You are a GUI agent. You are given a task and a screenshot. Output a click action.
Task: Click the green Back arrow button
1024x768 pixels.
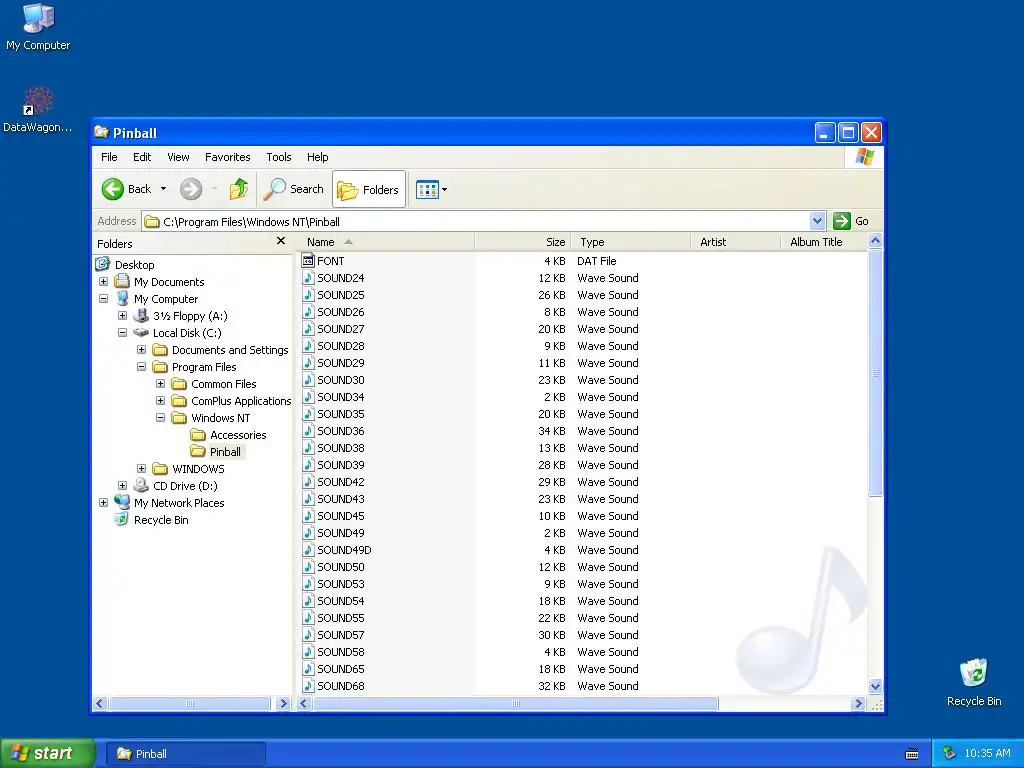point(112,189)
